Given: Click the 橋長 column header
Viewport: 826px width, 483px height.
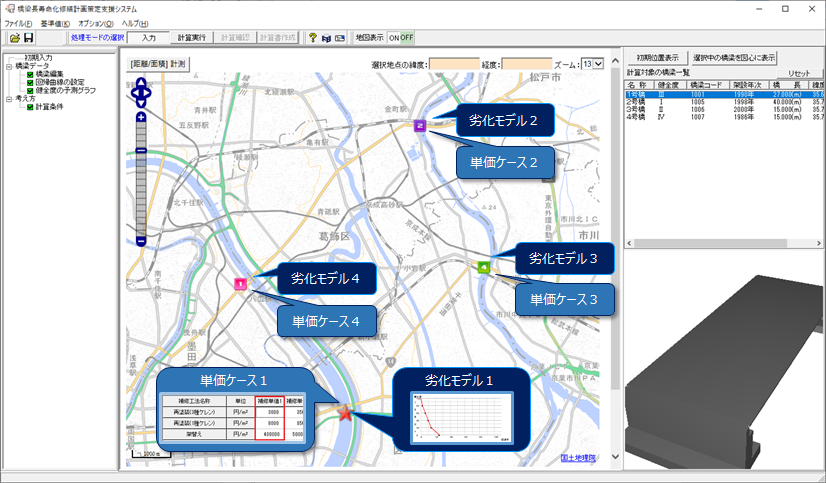Looking at the screenshot, I should tap(789, 85).
